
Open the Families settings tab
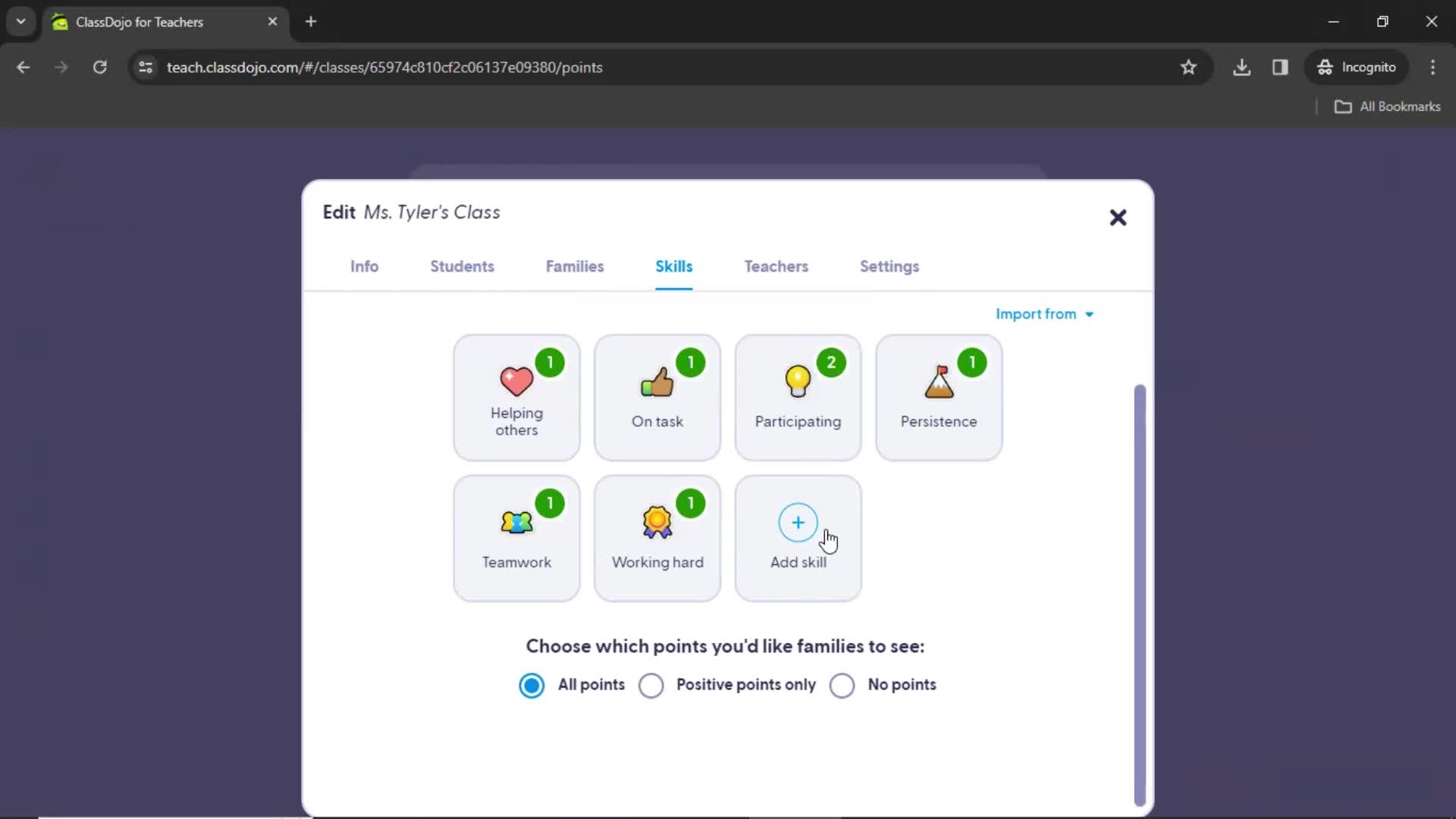(x=575, y=266)
